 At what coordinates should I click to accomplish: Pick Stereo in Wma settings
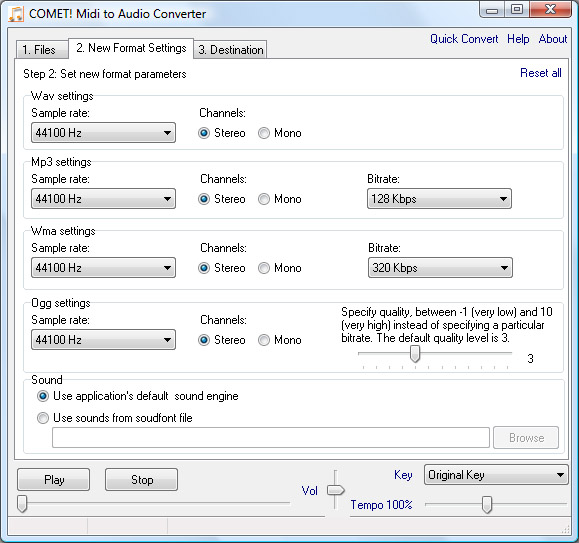click(x=222, y=268)
